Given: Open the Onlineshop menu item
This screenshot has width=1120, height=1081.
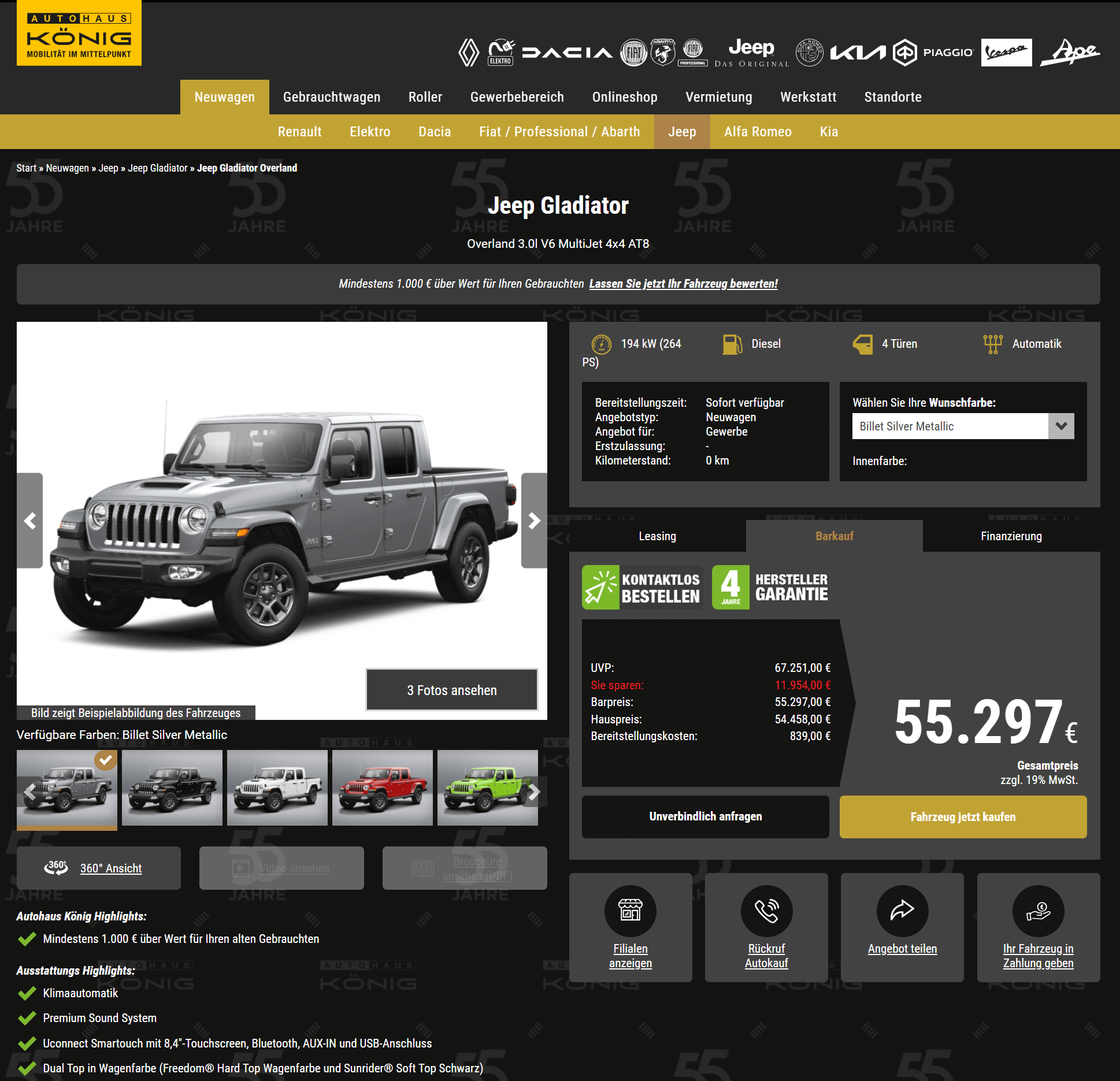Looking at the screenshot, I should 625,97.
